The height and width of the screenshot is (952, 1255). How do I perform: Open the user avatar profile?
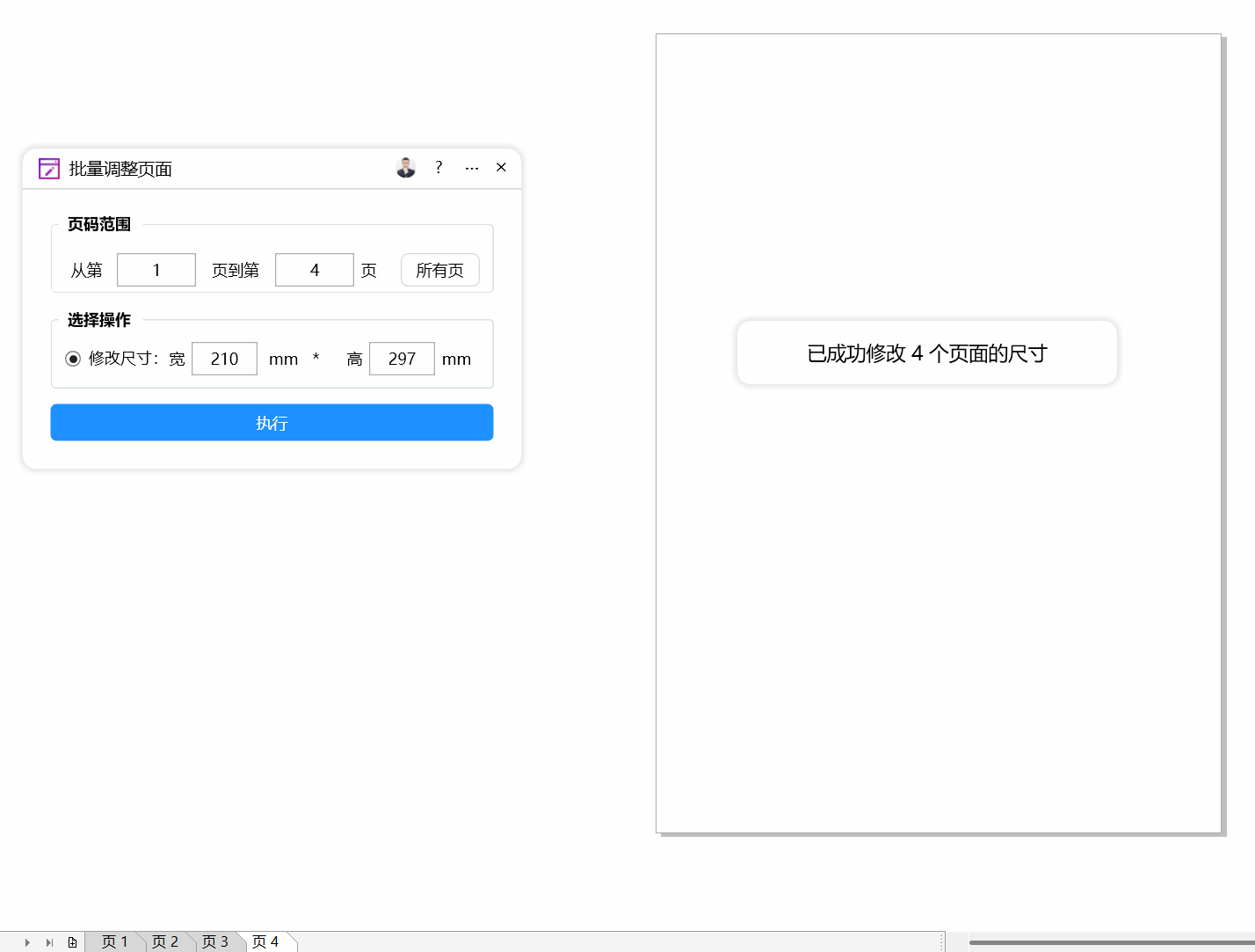click(x=405, y=168)
